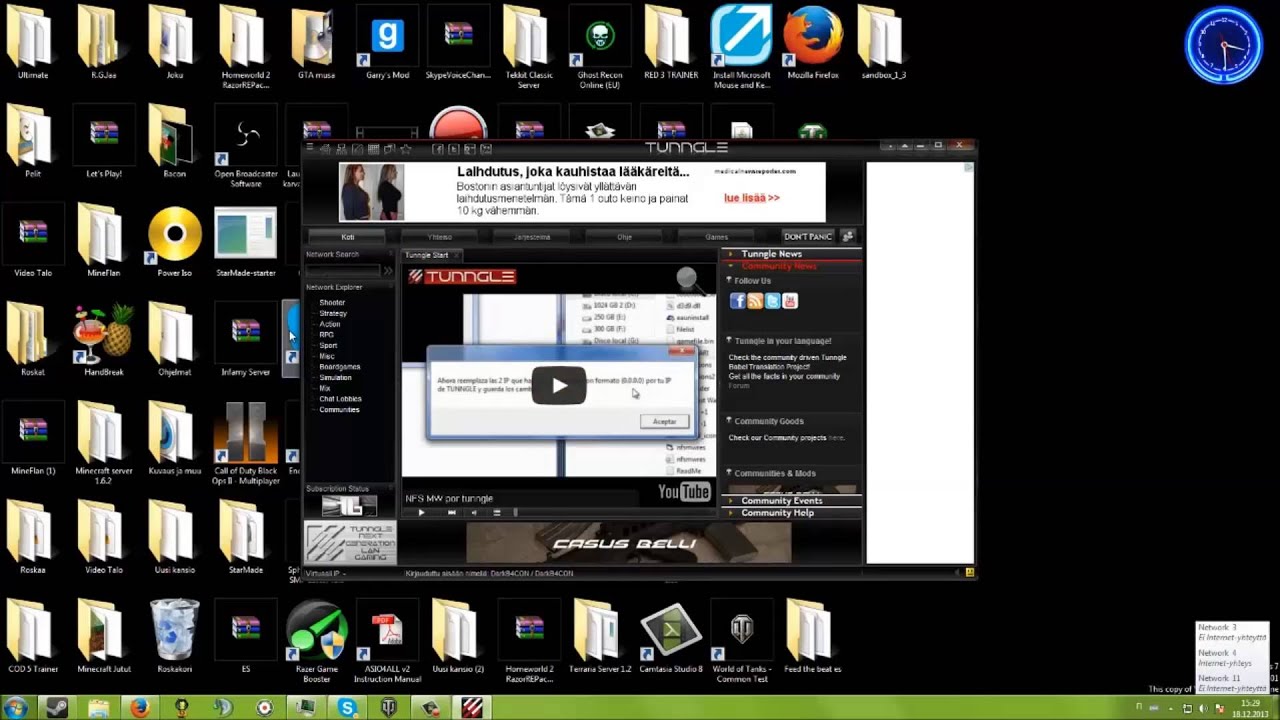Screen dimensions: 1280x720
Task: Click the Tunngle taskbar button
Action: pyautogui.click(x=472, y=708)
